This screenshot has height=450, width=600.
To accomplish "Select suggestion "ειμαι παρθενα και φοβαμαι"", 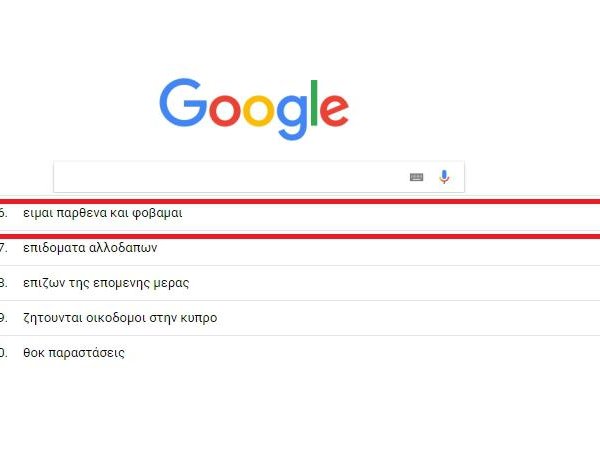I will point(103,213).
